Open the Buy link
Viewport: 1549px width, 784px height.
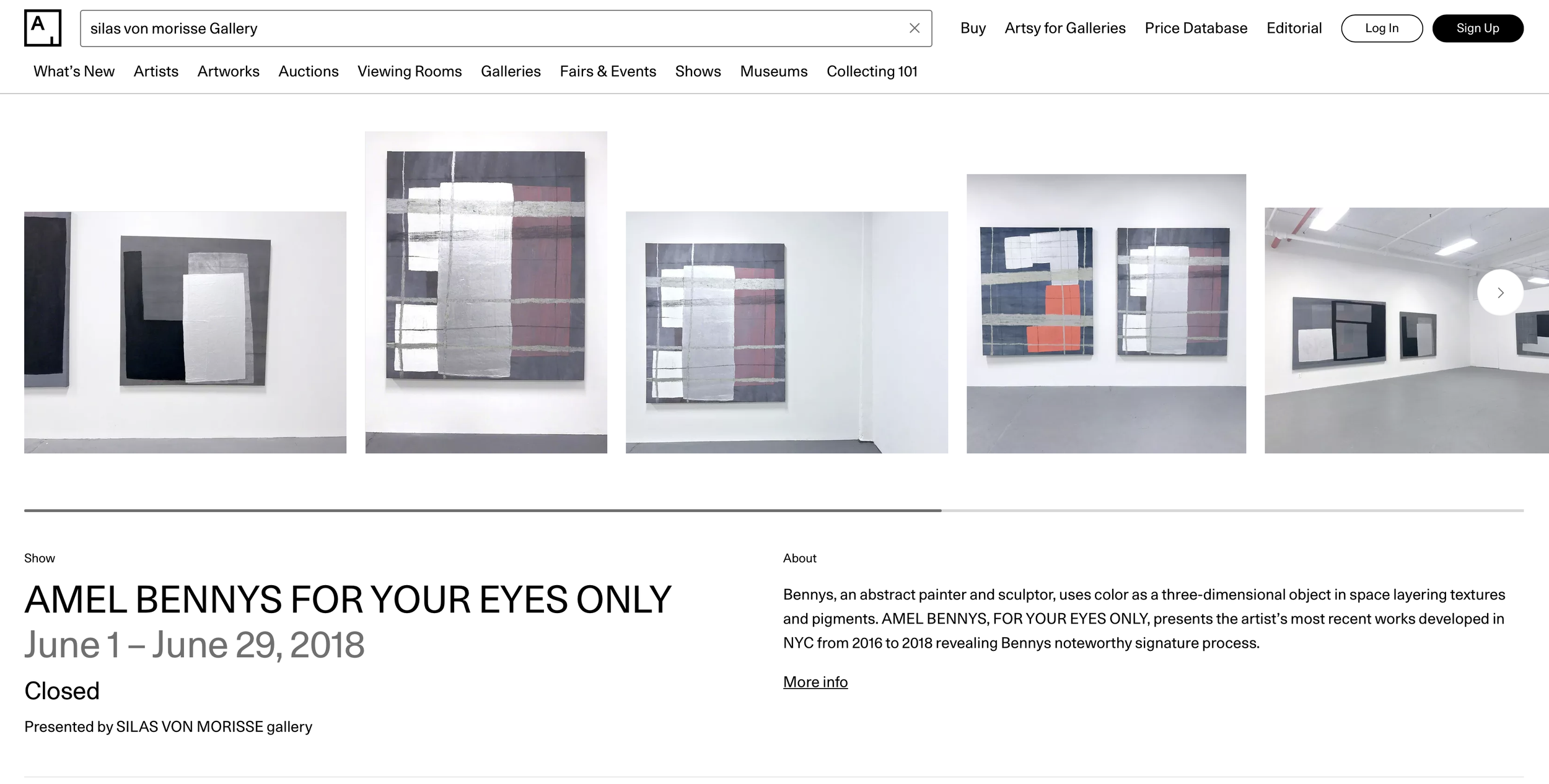click(973, 28)
